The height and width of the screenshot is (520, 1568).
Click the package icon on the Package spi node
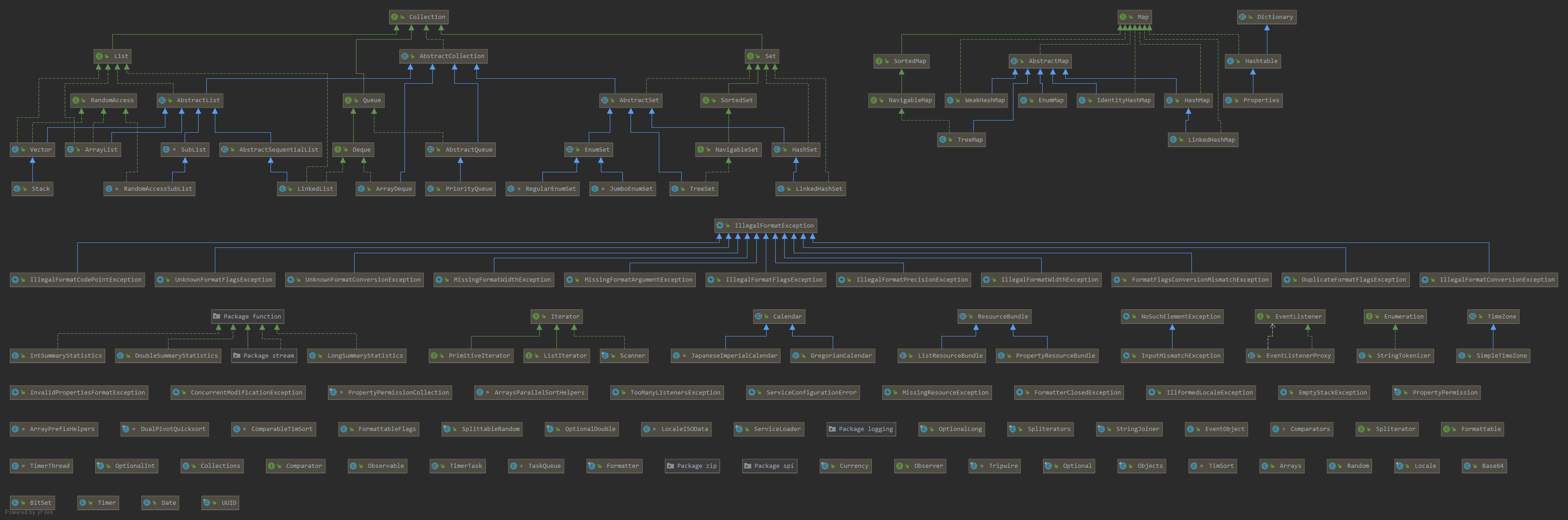pyautogui.click(x=747, y=466)
